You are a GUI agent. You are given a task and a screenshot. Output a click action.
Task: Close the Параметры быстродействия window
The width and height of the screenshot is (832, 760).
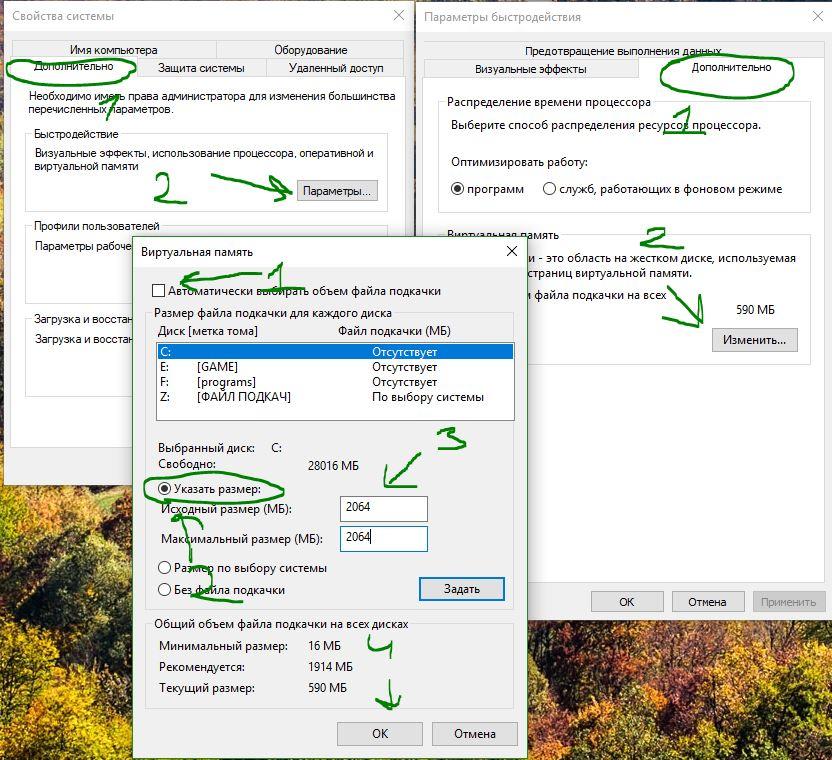point(818,16)
